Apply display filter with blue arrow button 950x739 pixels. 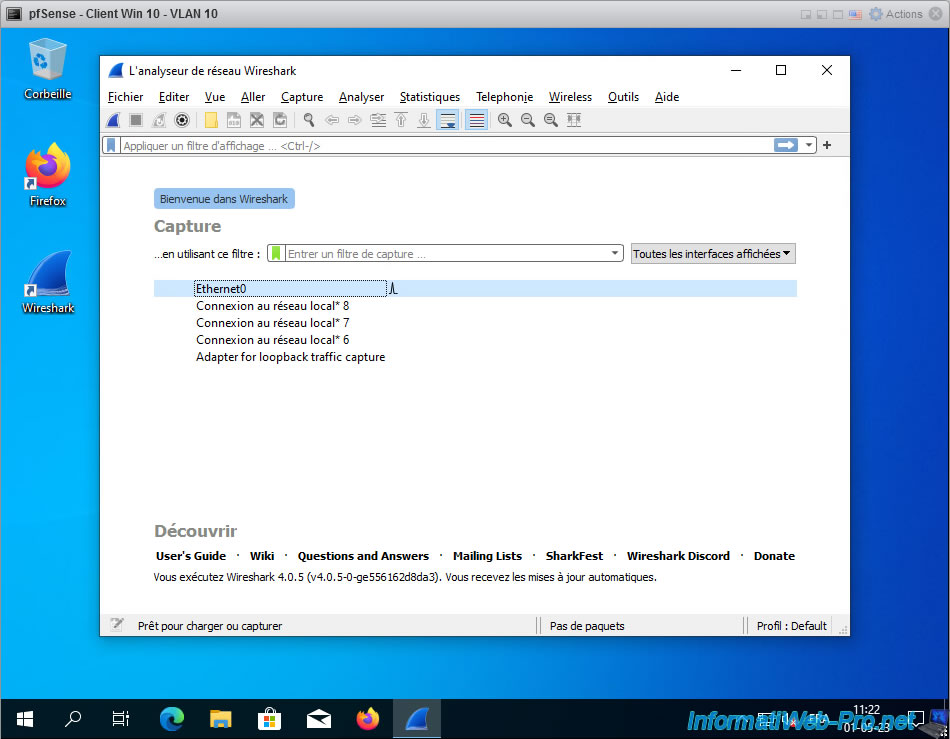(x=786, y=145)
